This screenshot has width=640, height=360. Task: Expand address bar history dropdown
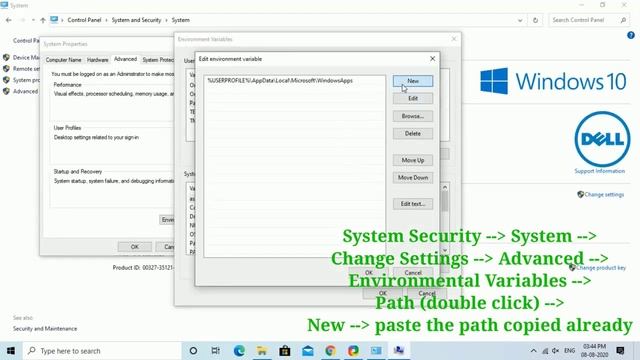coord(520,20)
